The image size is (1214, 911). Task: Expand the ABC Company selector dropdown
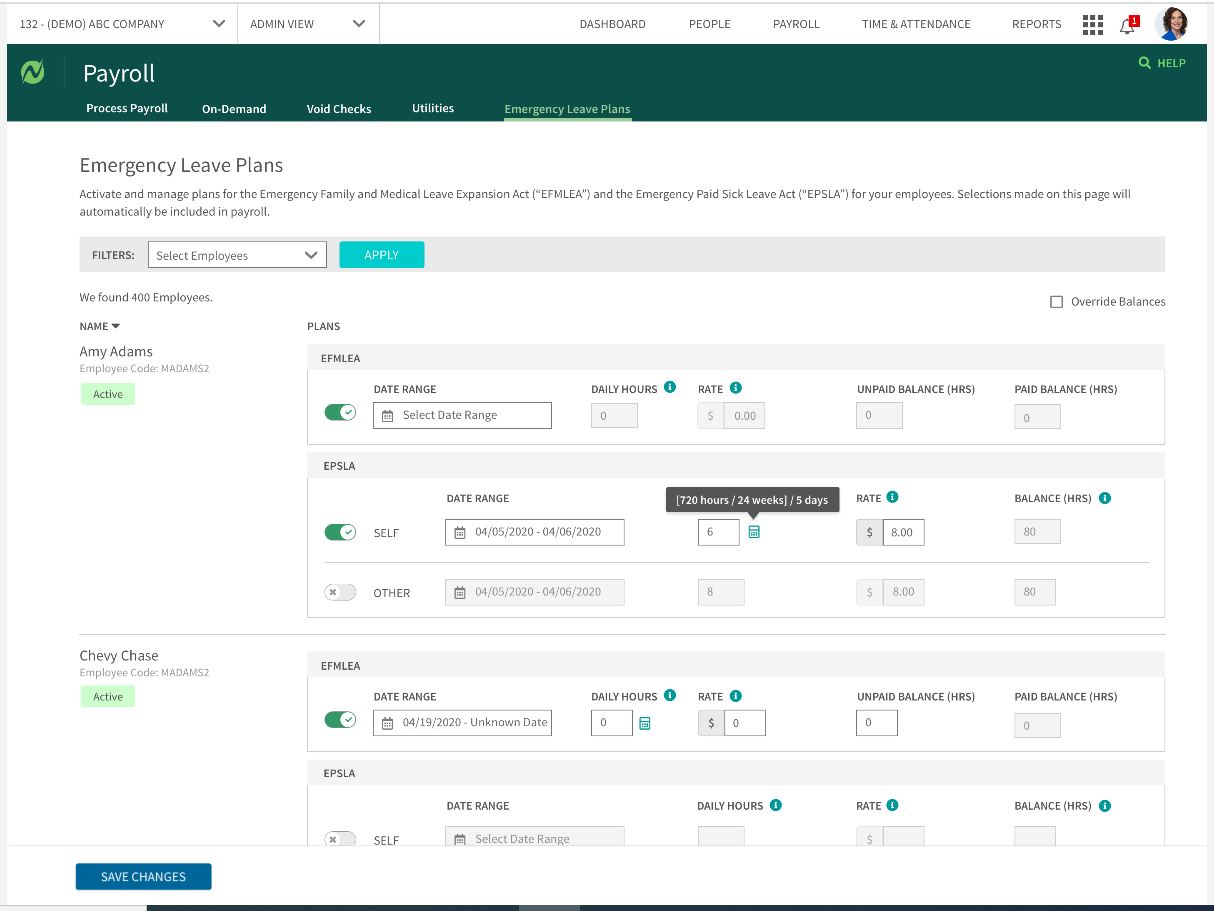tap(122, 24)
